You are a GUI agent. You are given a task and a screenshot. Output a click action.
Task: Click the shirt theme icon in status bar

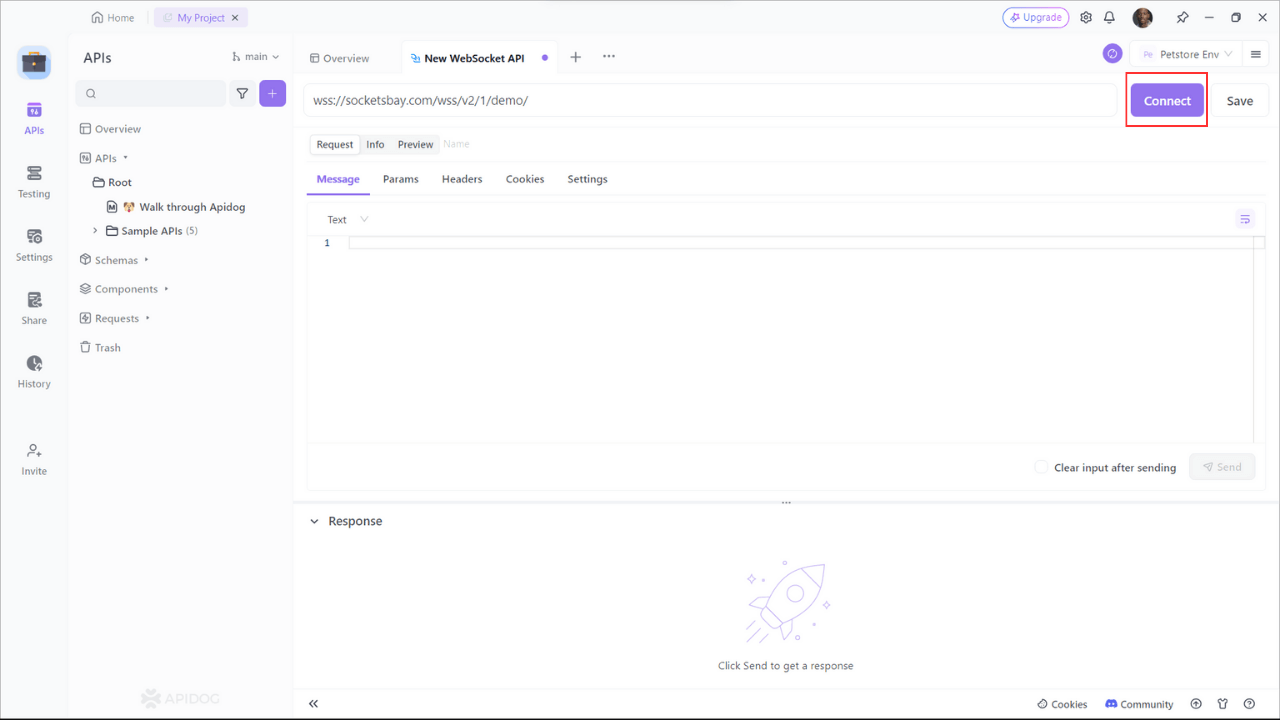tap(1223, 704)
